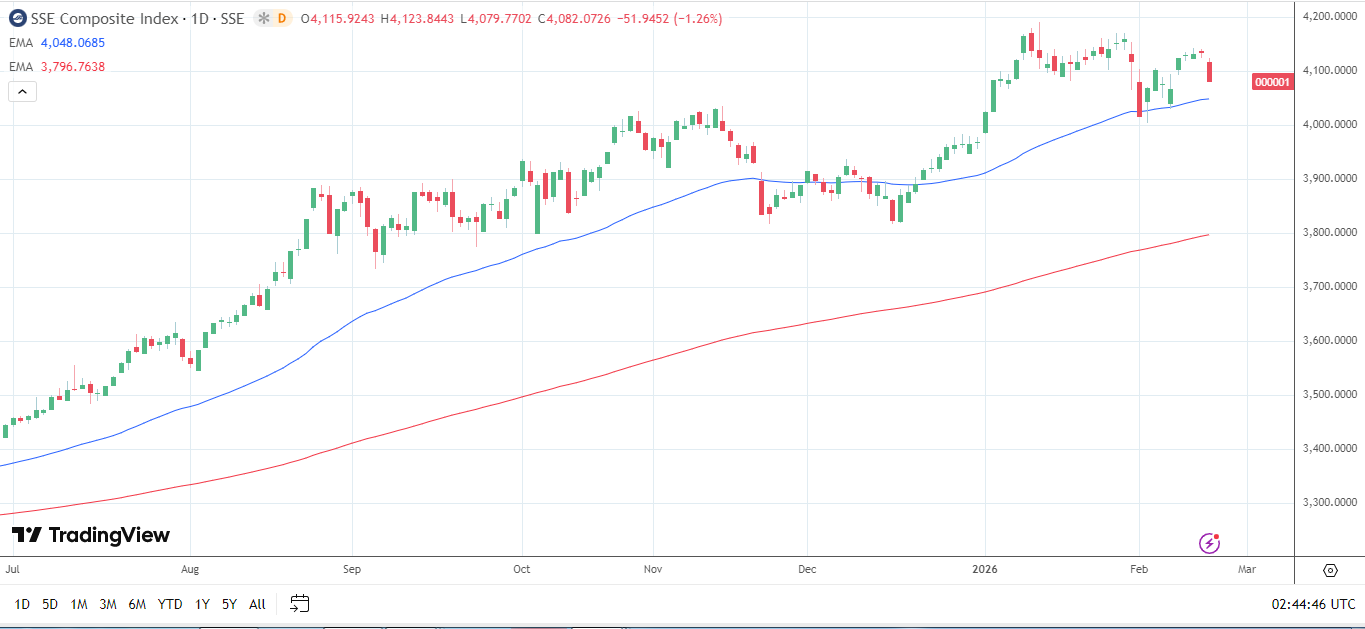Screen dimensions: 1365x629
Task: Select the 1M range
Action: pyautogui.click(x=78, y=604)
